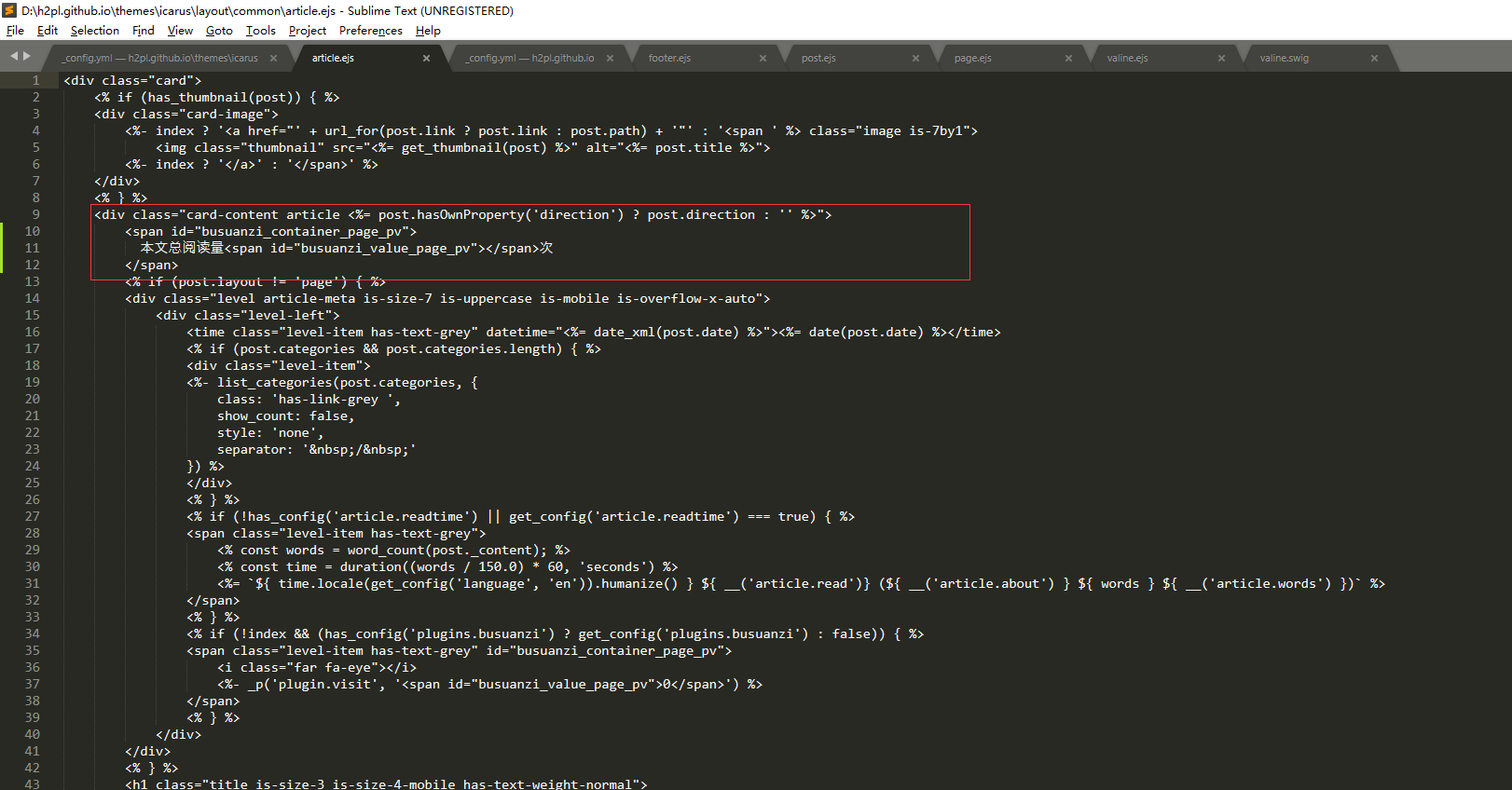Place cursor on '<div class="card">' line

pos(132,80)
